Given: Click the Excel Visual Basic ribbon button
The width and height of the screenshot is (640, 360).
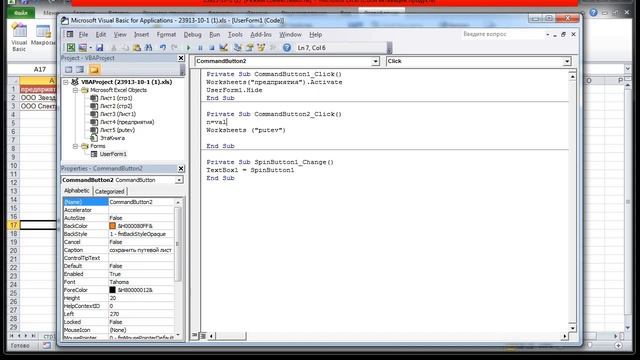Looking at the screenshot, I should (19, 38).
